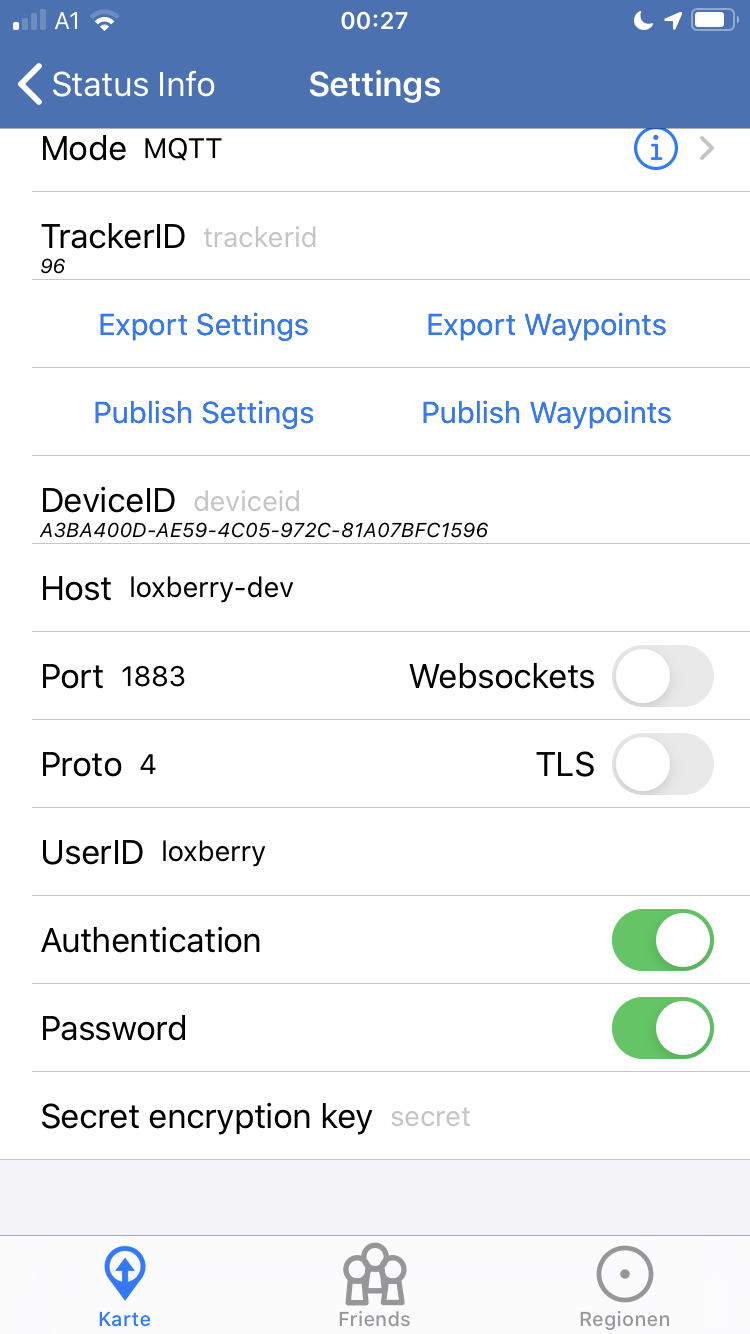Tap Publish Waypoints
This screenshot has height=1334, width=750.
[x=546, y=413]
